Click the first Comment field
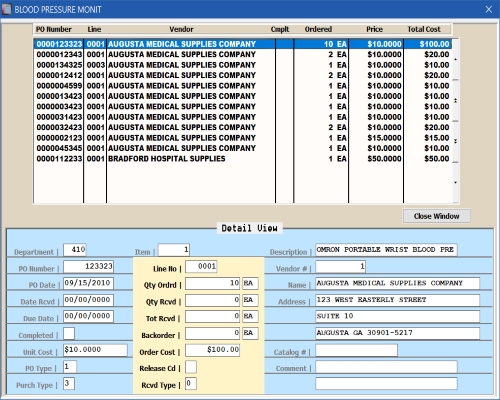Image resolution: width=500 pixels, height=400 pixels. 386,367
